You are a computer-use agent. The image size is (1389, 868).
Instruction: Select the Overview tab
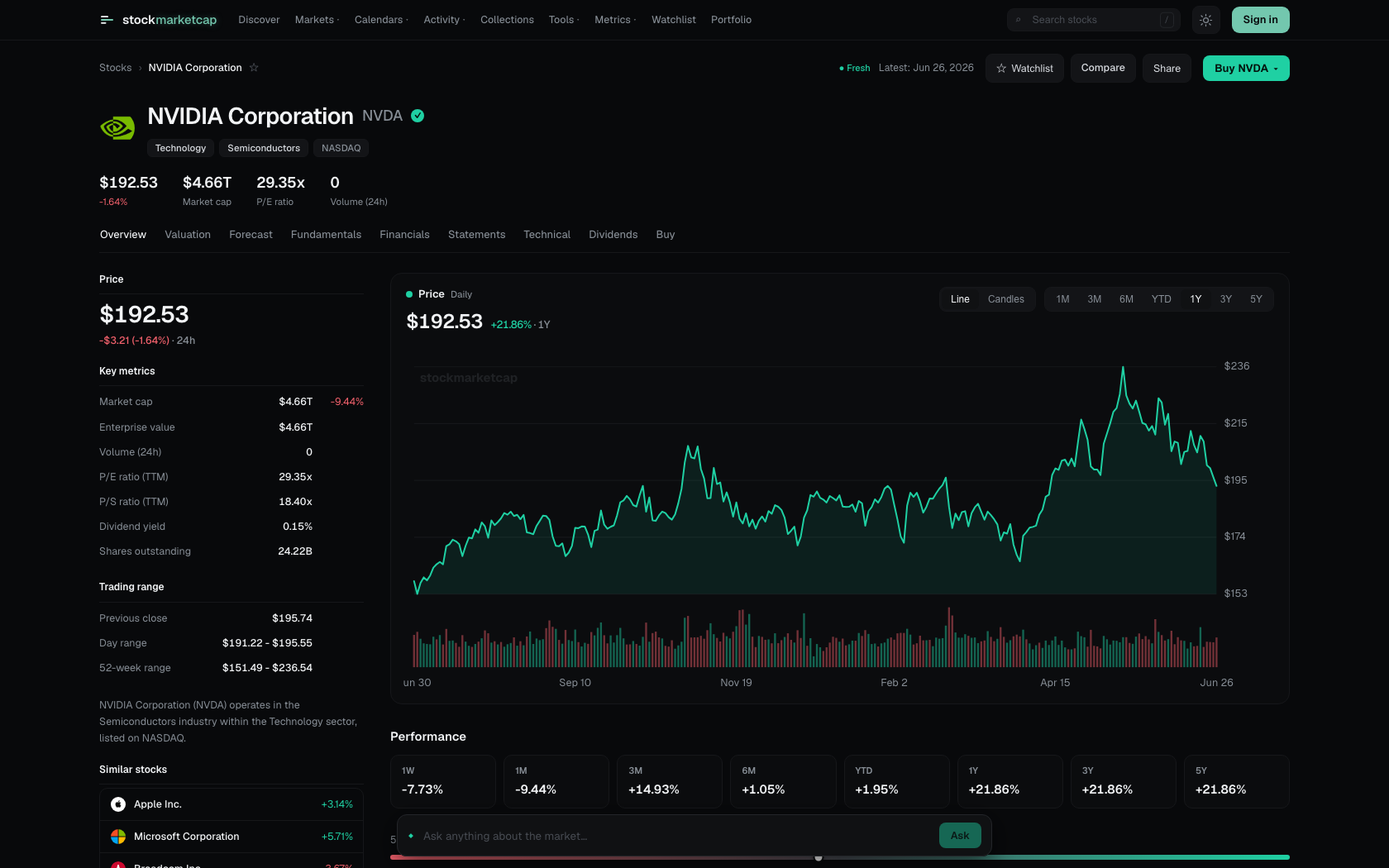pos(123,235)
